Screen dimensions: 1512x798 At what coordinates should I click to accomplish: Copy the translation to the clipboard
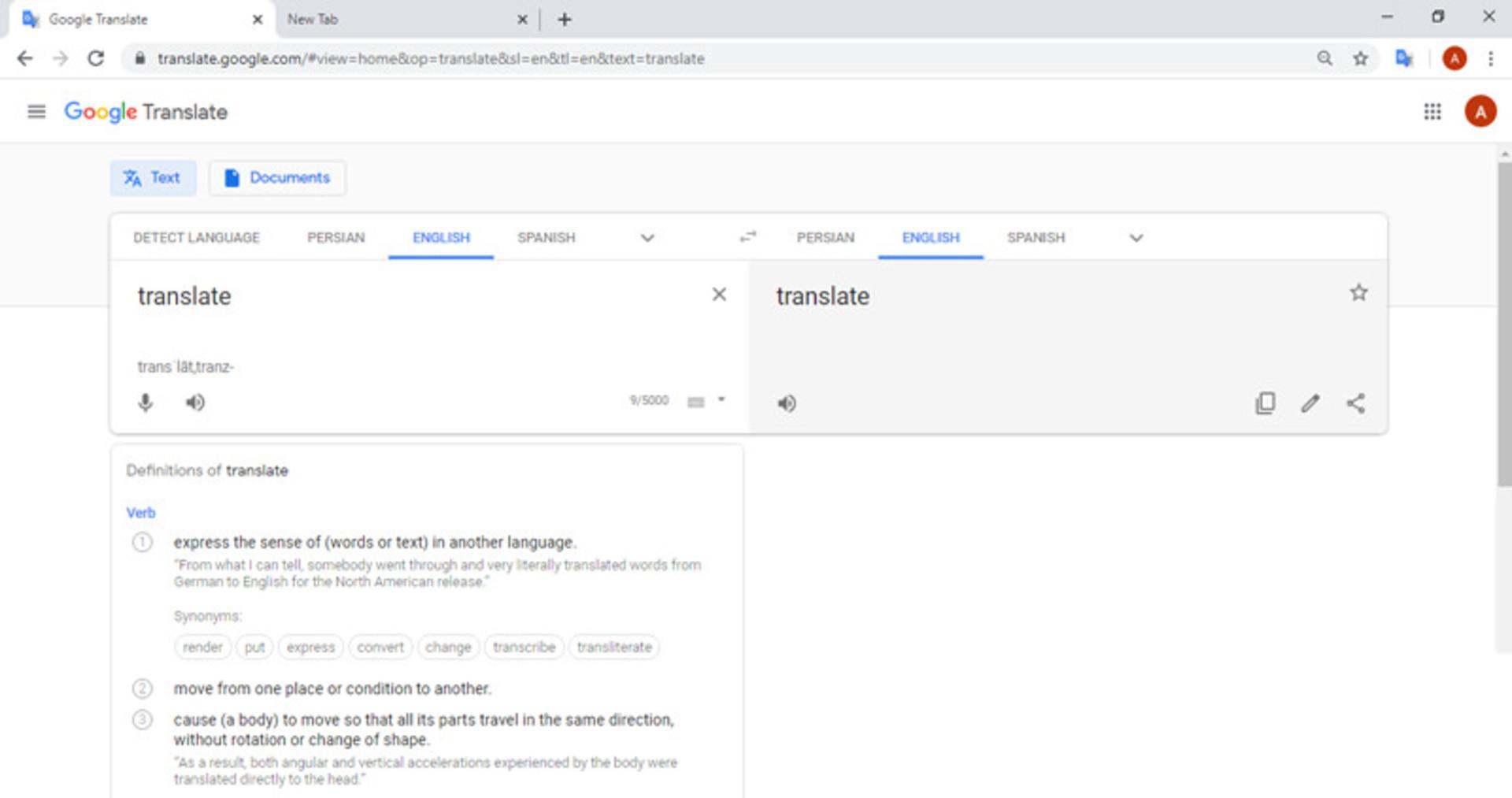(x=1266, y=403)
